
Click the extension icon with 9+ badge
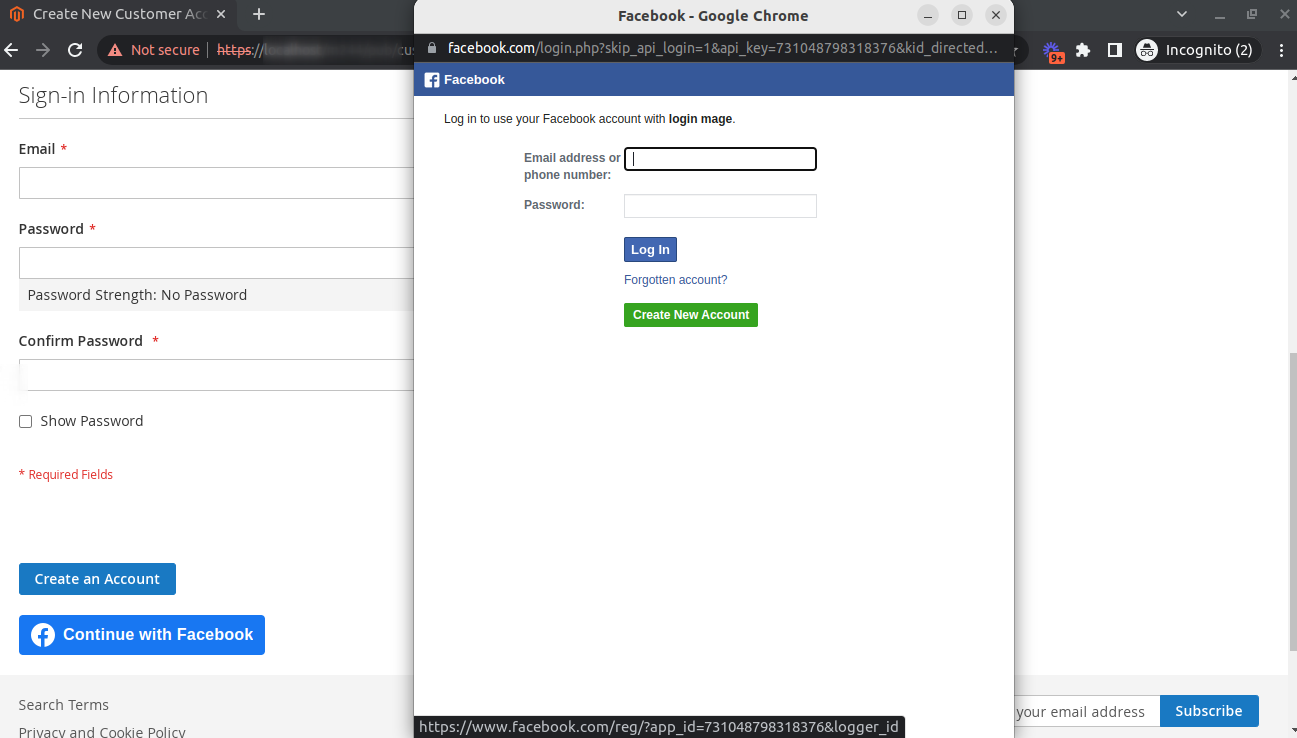1053,49
